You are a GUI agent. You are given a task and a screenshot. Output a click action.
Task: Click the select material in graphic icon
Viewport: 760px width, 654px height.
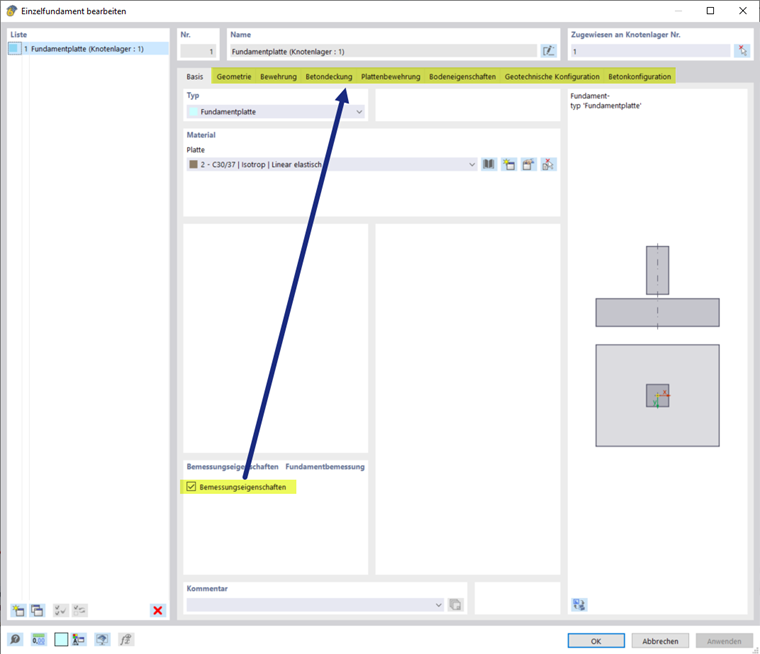(548, 164)
